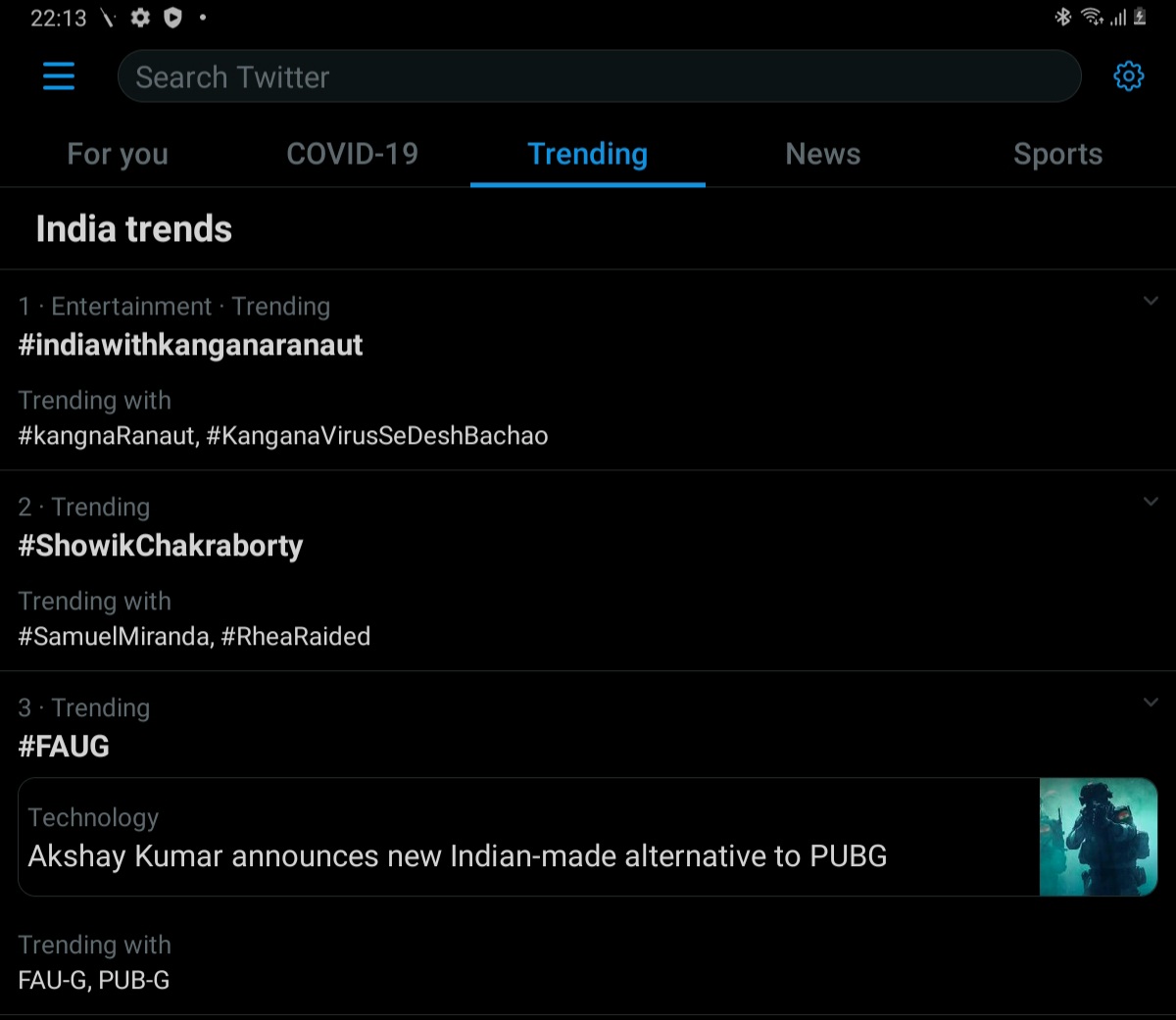The image size is (1176, 1020).
Task: Open trends settings gear icon
Action: point(1129,76)
